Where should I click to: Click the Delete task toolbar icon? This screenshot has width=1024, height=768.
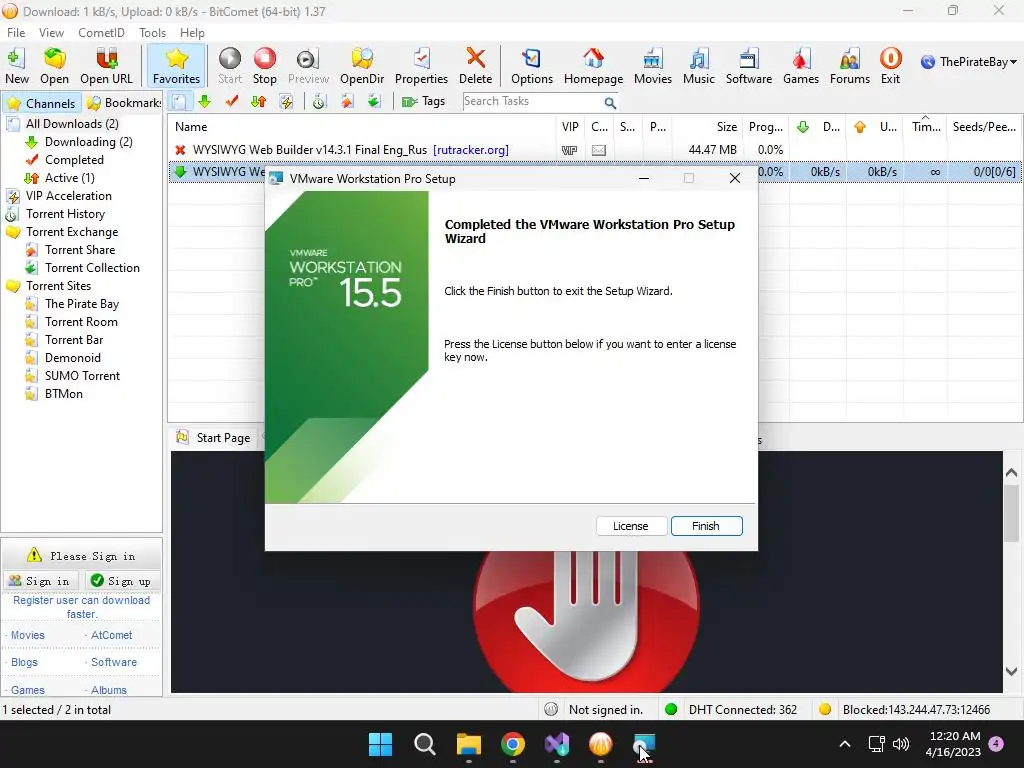click(x=475, y=66)
